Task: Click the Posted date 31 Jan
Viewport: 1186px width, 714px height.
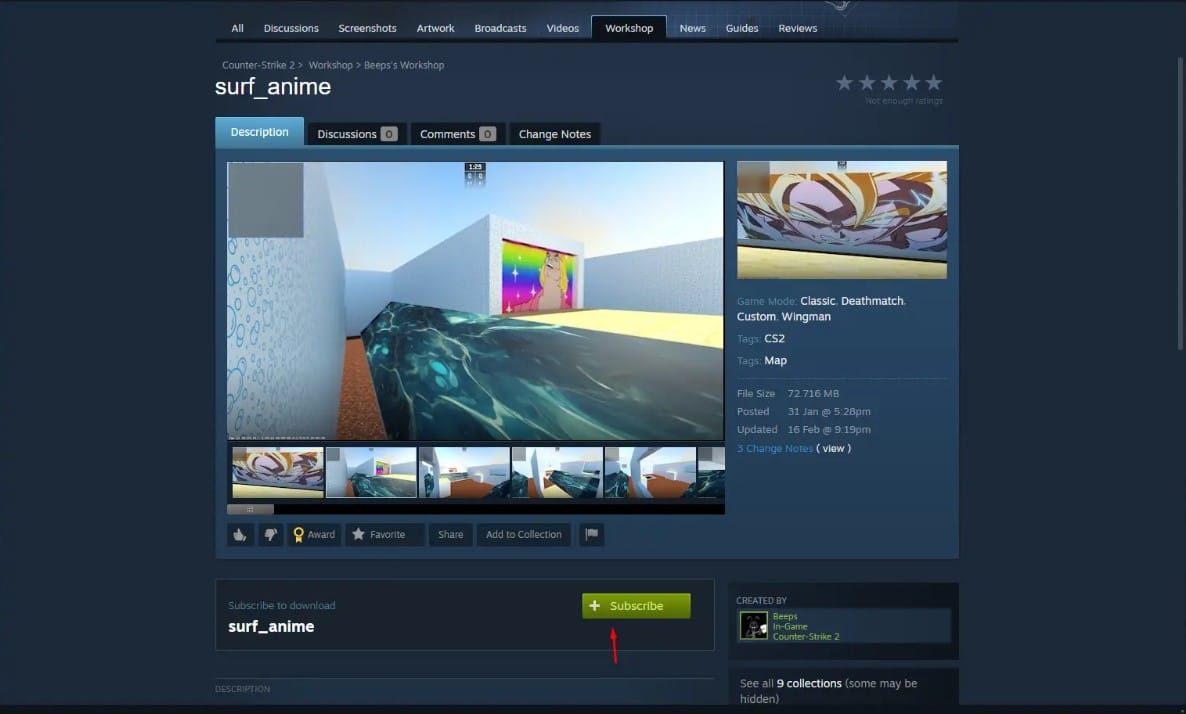Action: pos(829,411)
